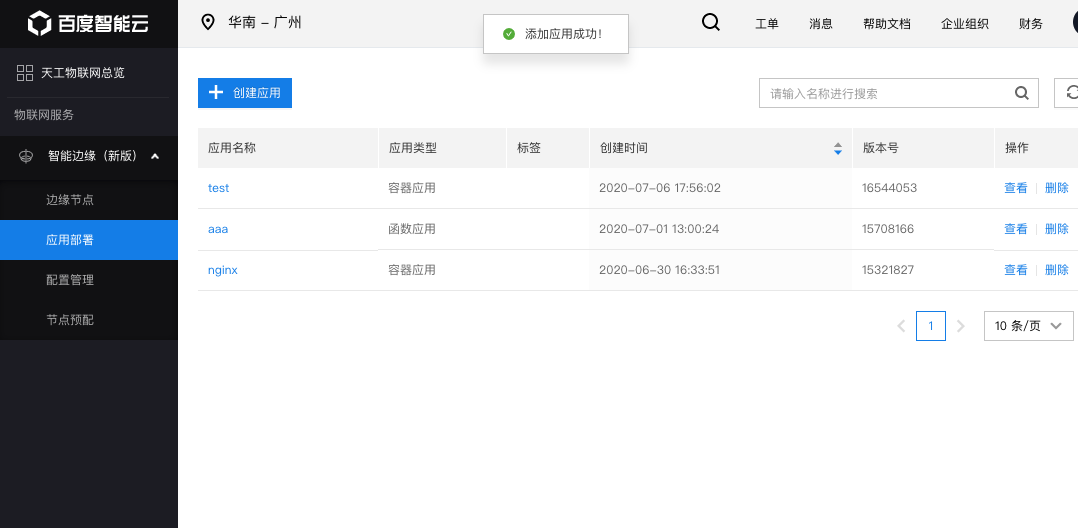Screen dimensions: 1078x528
Task: Click the previous page arrow
Action: [901, 326]
